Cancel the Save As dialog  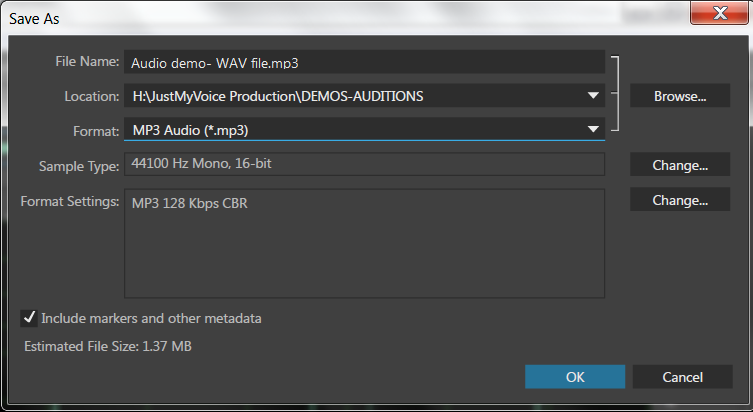pyautogui.click(x=683, y=377)
